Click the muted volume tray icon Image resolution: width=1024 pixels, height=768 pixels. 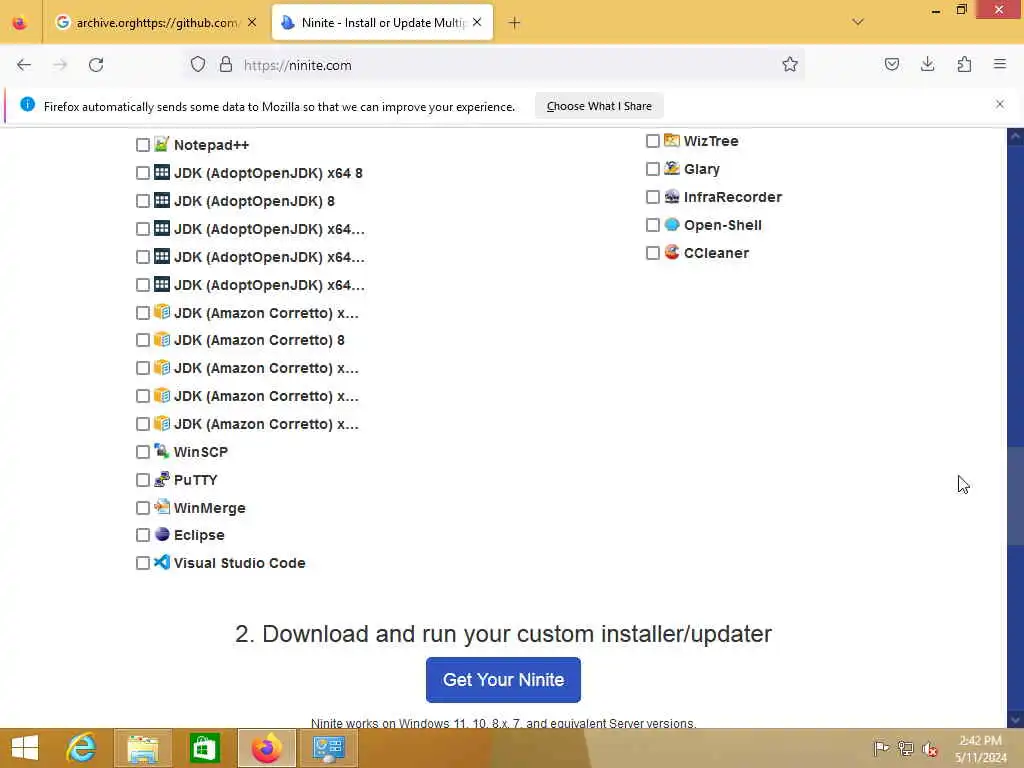[x=929, y=748]
